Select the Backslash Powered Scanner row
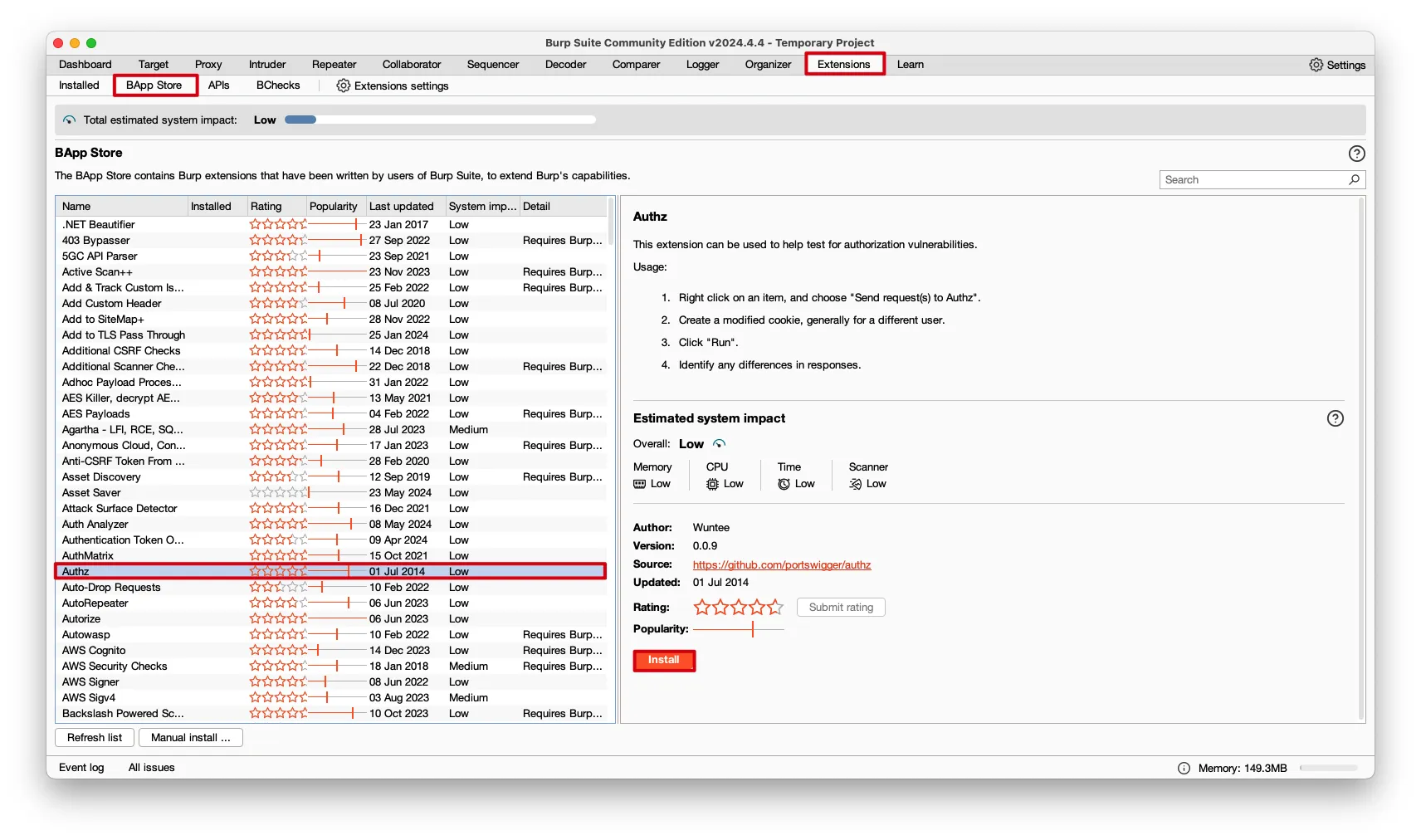 pyautogui.click(x=331, y=714)
